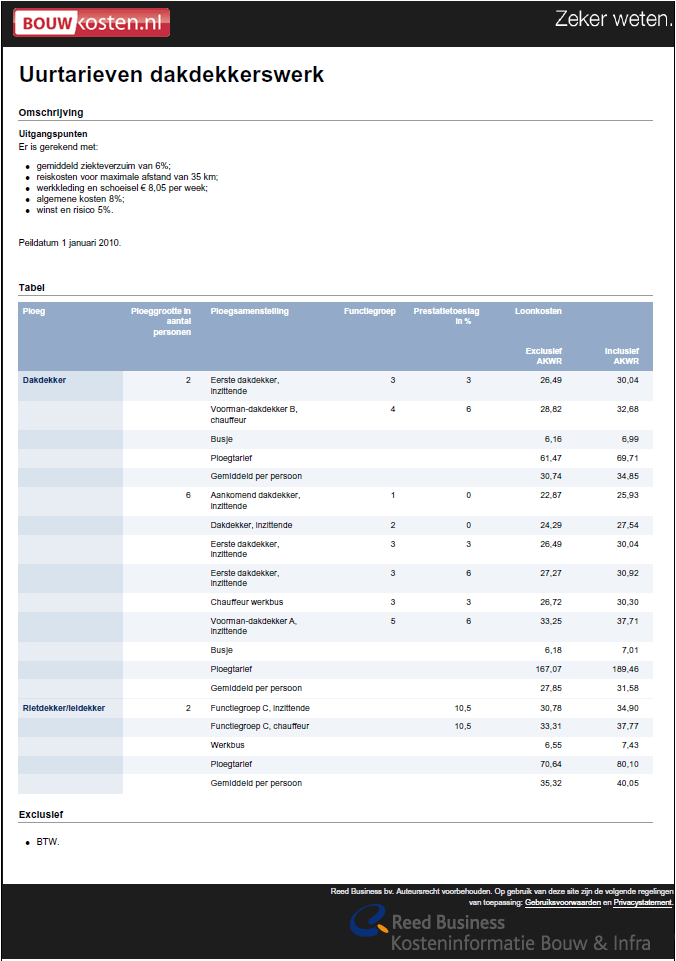Click the value 167,07
The image size is (676, 961).
click(549, 669)
